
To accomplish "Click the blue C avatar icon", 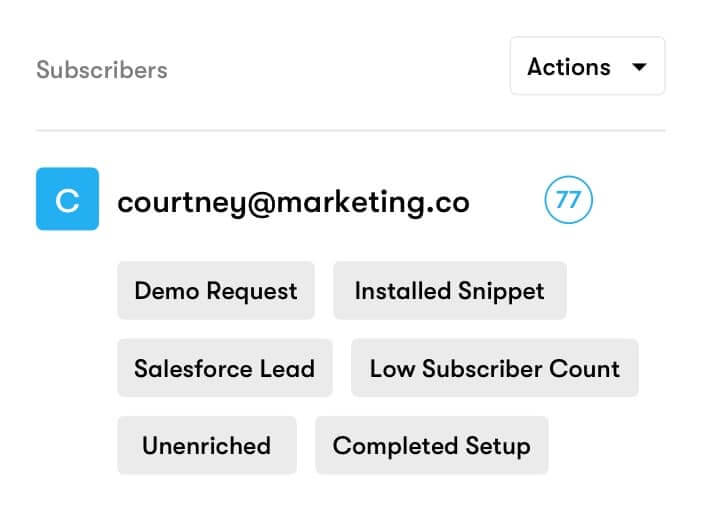I will point(67,199).
